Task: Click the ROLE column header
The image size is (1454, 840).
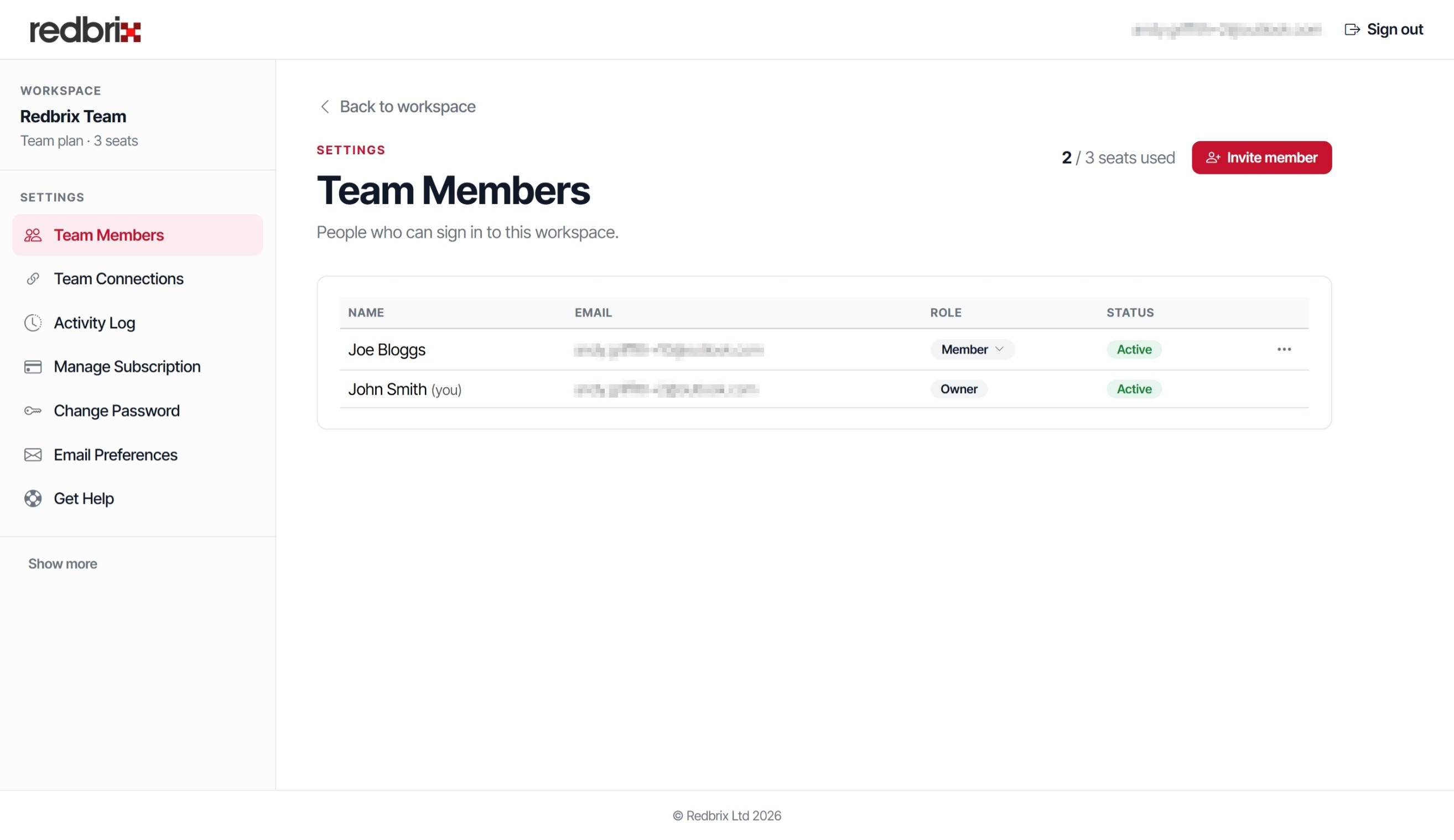Action: (x=946, y=312)
